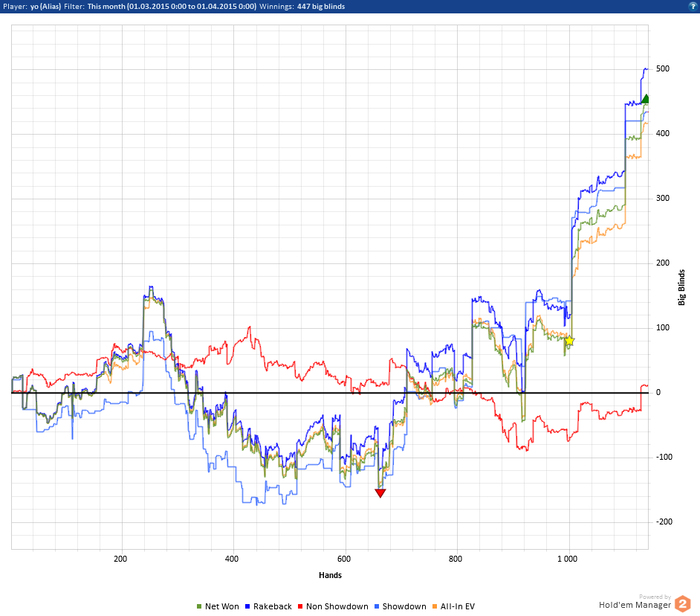Screen dimensions: 700x616
Task: Click the 'Player: yo (Alias)' header text
Action: [32, 6]
